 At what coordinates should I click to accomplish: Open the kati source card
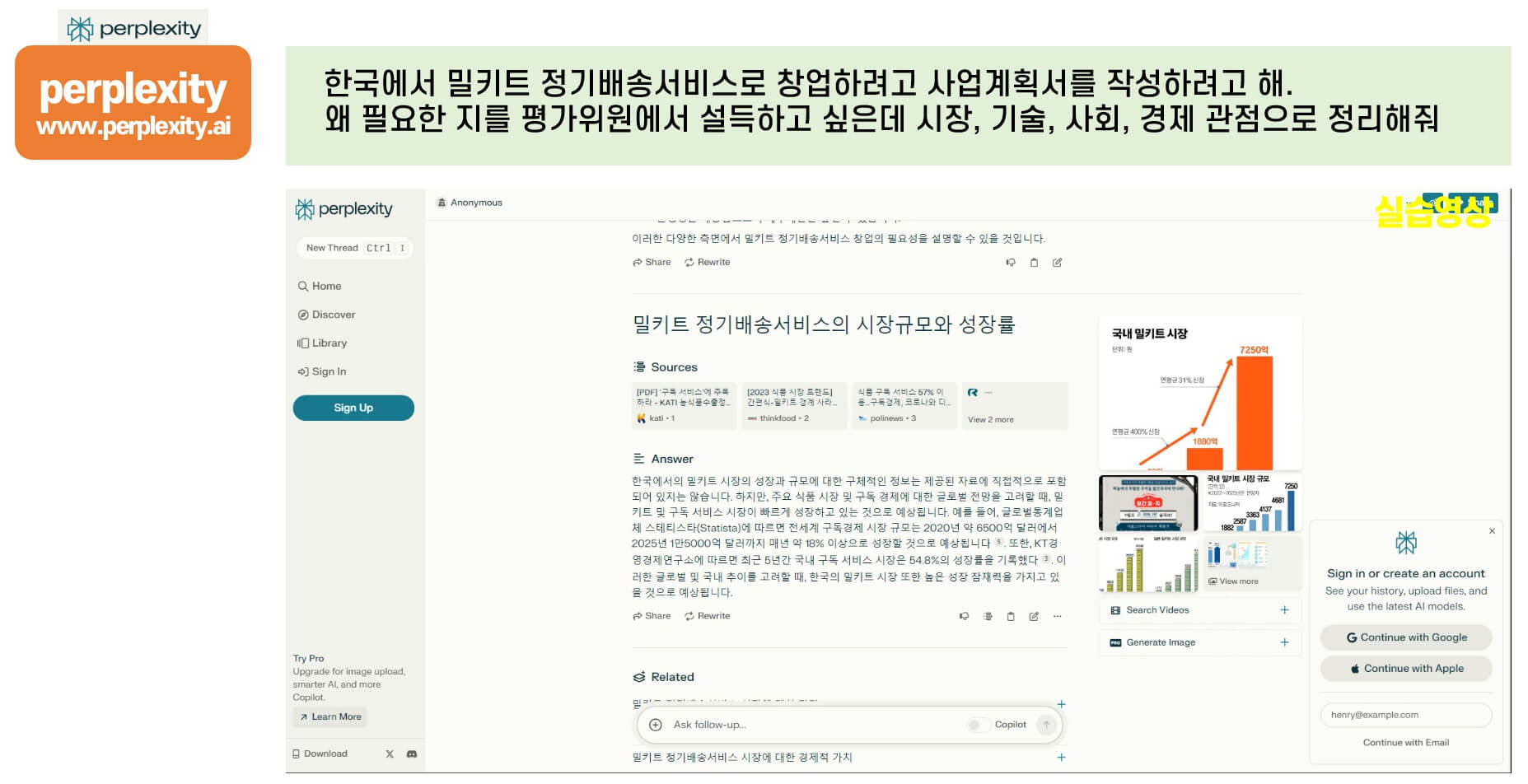684,405
